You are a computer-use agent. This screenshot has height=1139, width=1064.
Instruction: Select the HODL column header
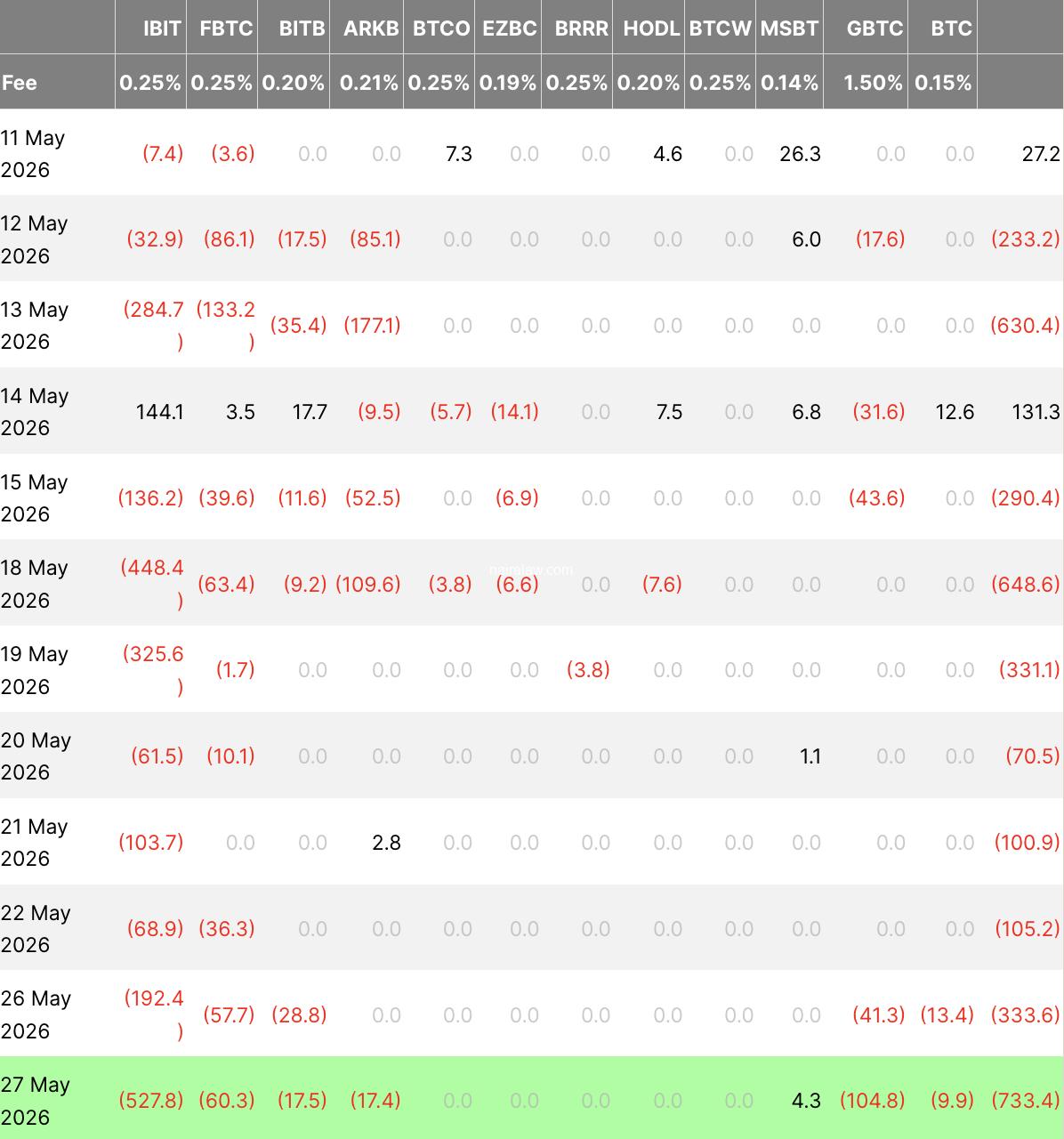click(651, 28)
